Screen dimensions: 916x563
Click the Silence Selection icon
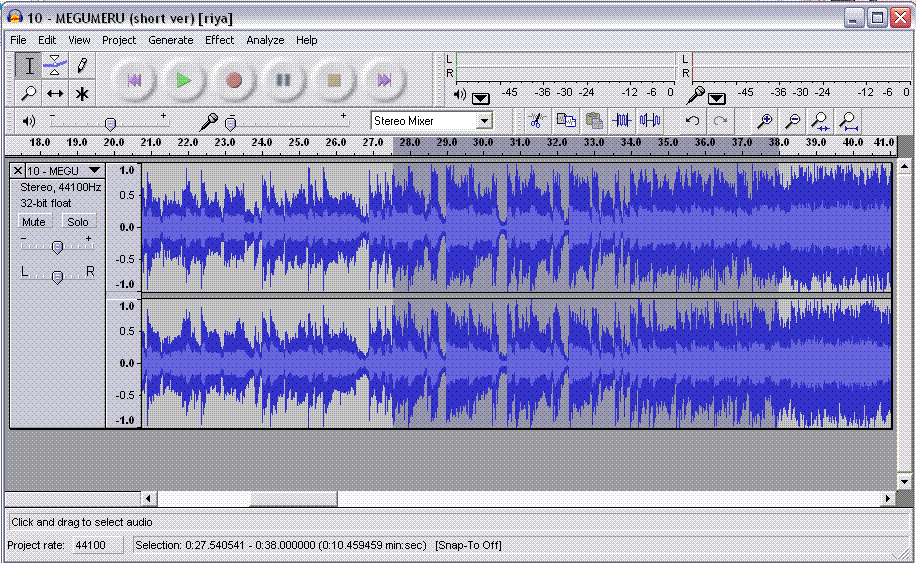pos(650,121)
